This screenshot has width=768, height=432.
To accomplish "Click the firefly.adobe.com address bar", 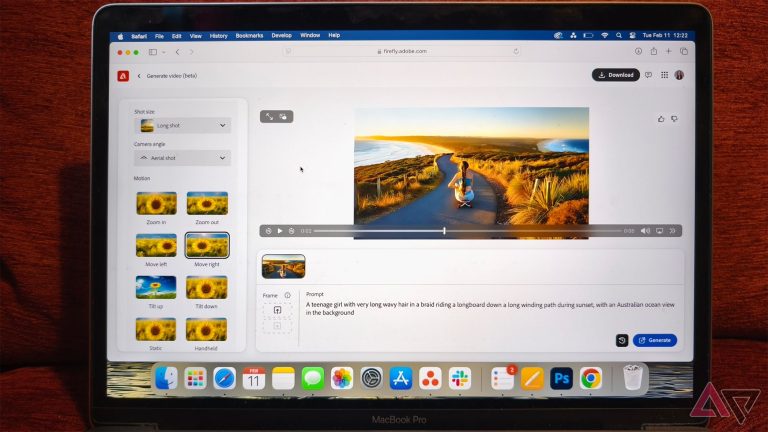I will (402, 51).
